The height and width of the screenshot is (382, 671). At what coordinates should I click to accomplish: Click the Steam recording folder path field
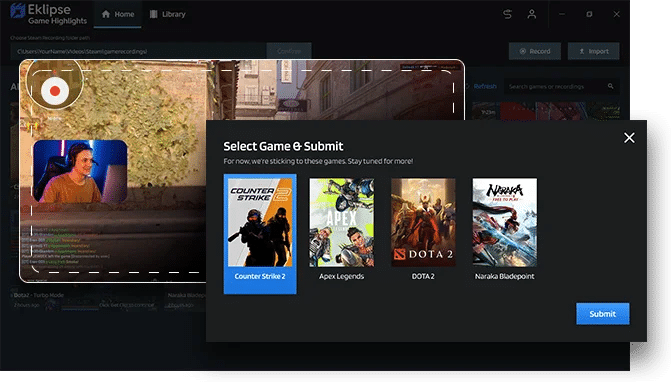(139, 51)
